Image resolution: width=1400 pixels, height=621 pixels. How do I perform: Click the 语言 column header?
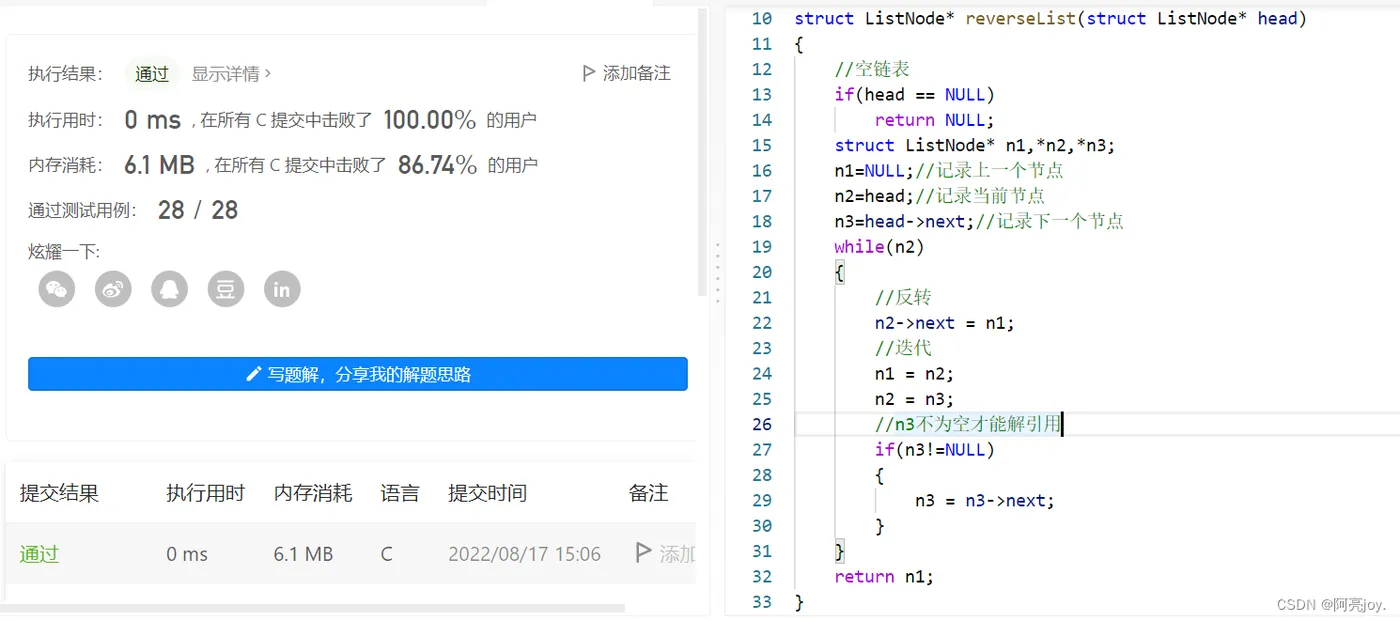pyautogui.click(x=400, y=493)
